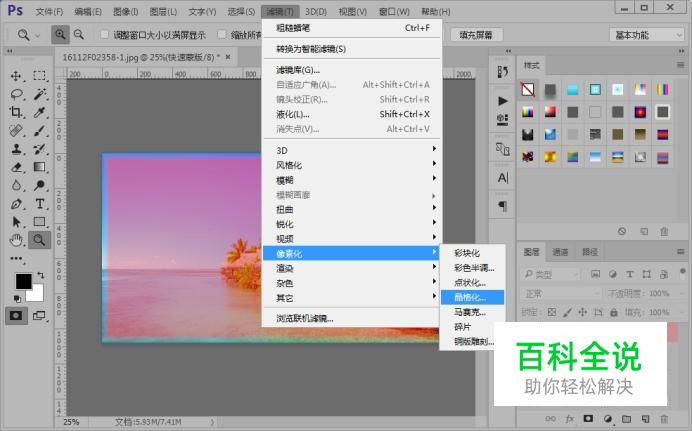Screen dimensions: 692x431
Task: Select the Rectangle shape tool
Action: [39, 221]
